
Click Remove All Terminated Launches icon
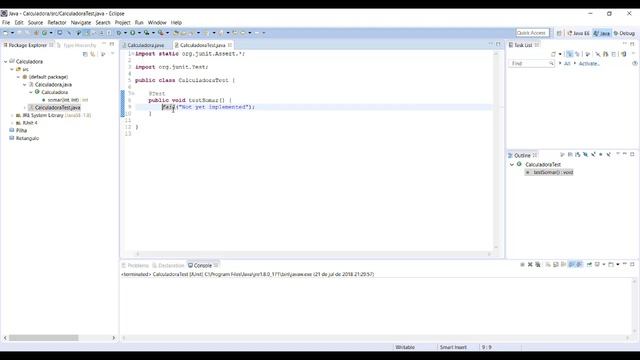538,264
